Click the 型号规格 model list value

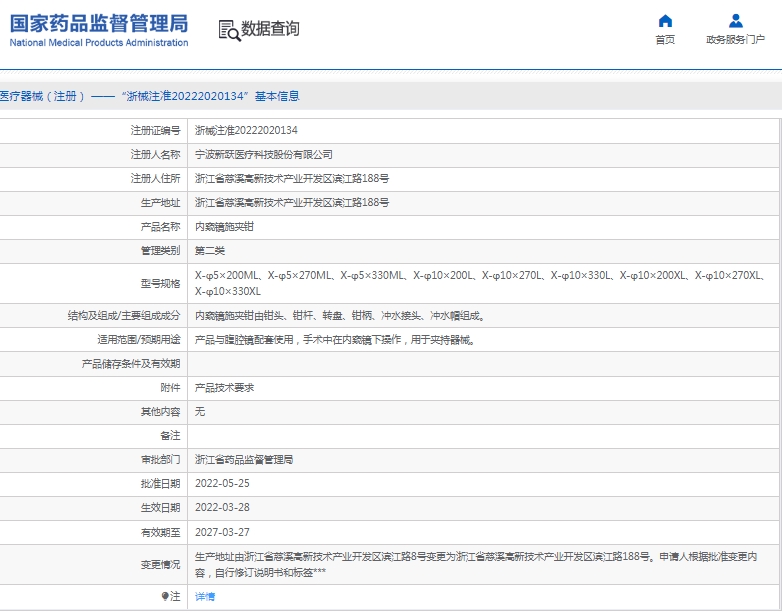pos(480,283)
